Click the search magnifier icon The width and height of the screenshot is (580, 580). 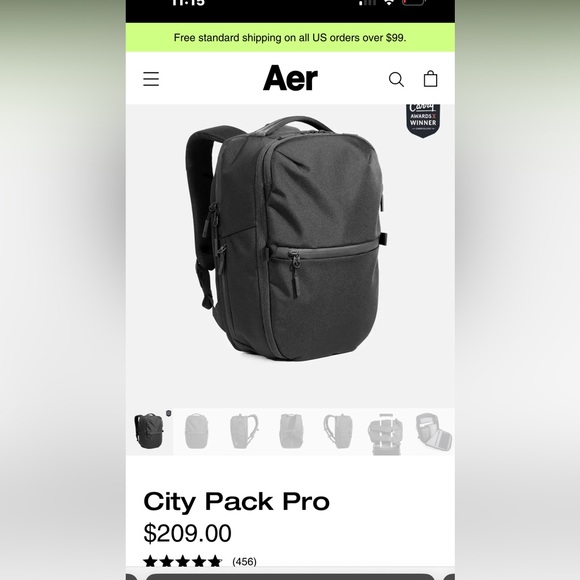click(396, 79)
